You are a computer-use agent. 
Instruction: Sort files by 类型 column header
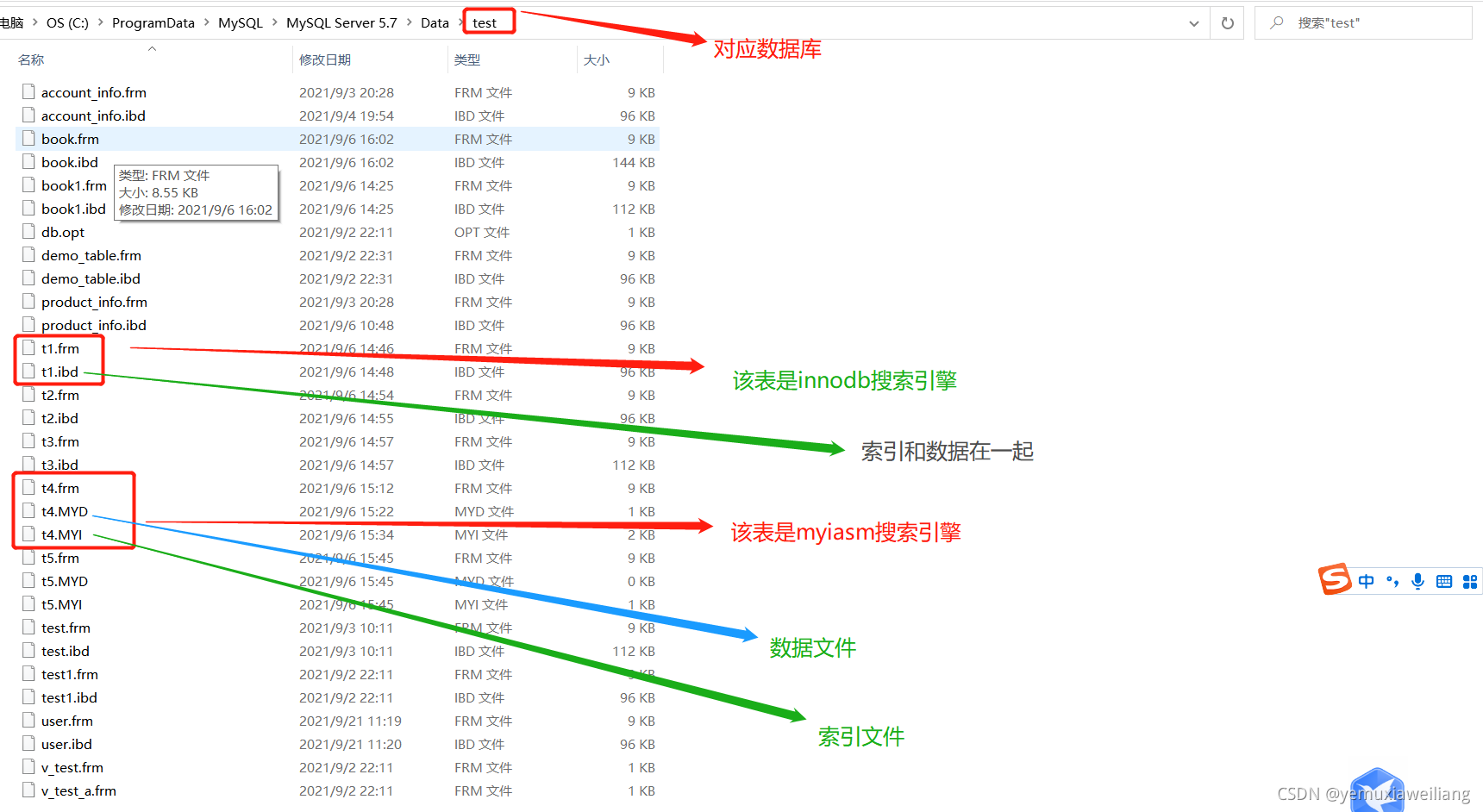click(x=467, y=59)
